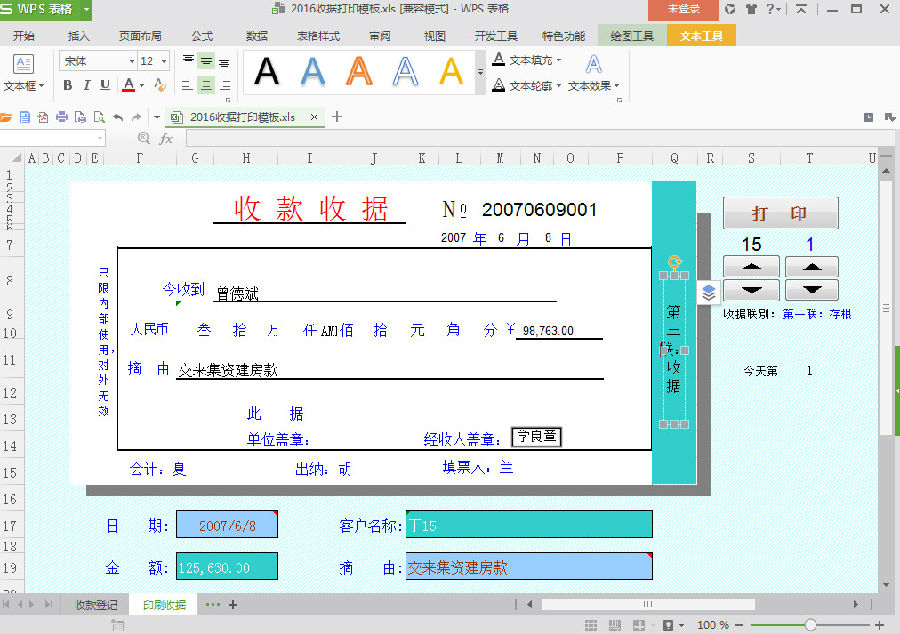This screenshot has height=634, width=900.
Task: Choose black text art style A
Action: (x=266, y=72)
